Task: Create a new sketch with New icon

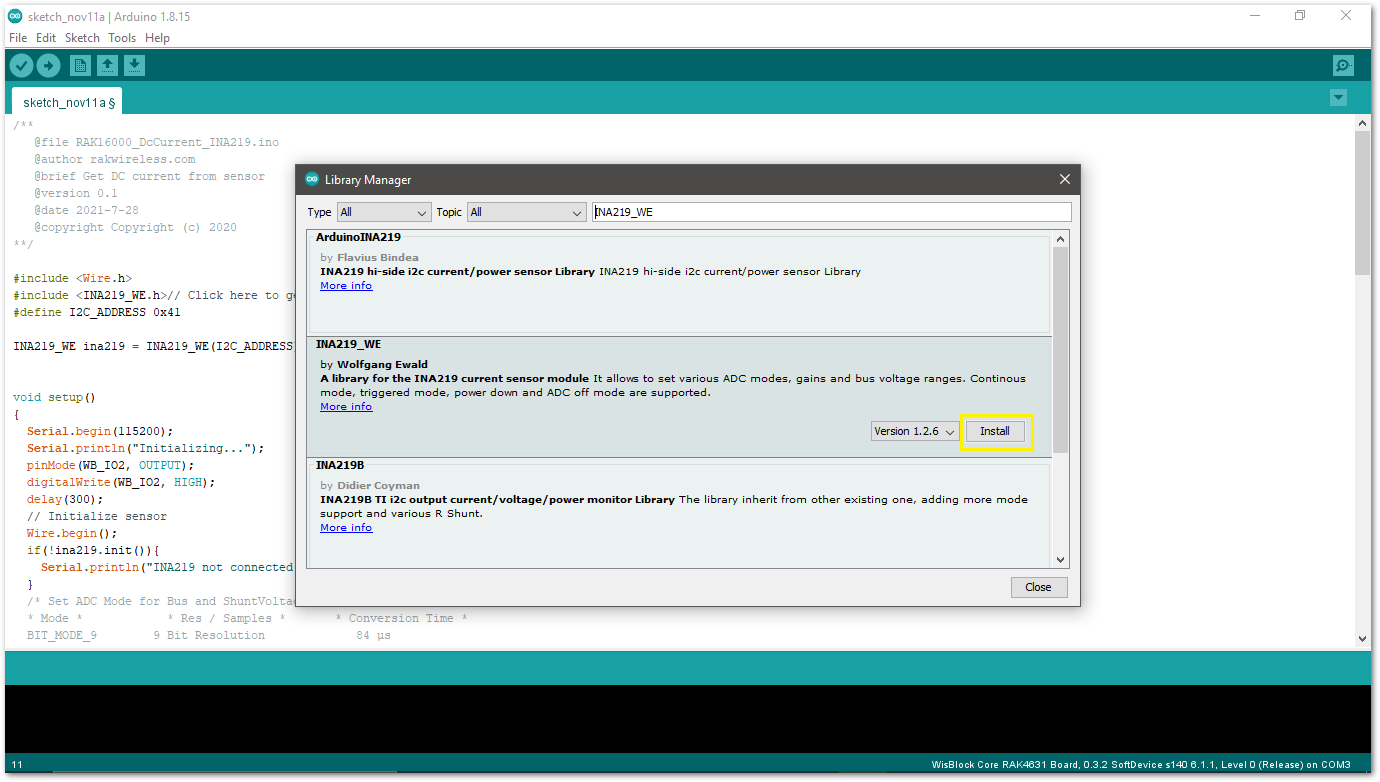Action: (80, 66)
